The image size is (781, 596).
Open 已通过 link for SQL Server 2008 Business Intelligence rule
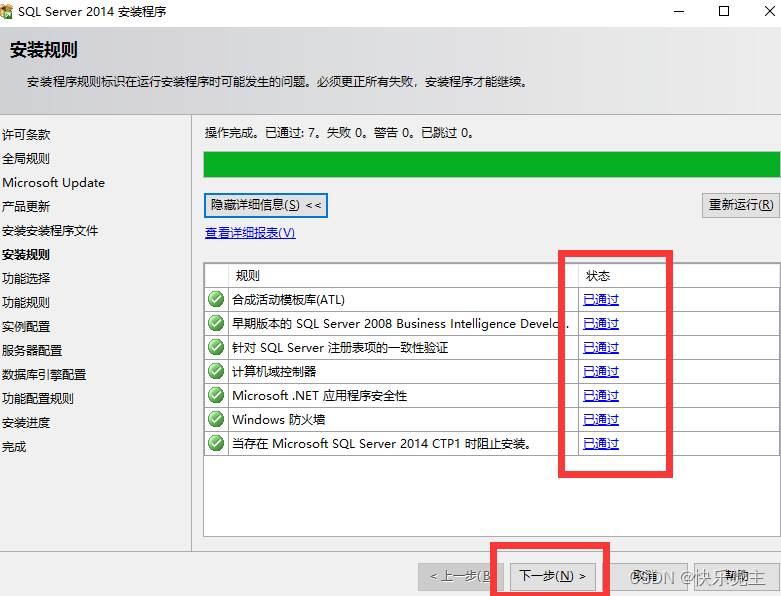click(x=601, y=324)
